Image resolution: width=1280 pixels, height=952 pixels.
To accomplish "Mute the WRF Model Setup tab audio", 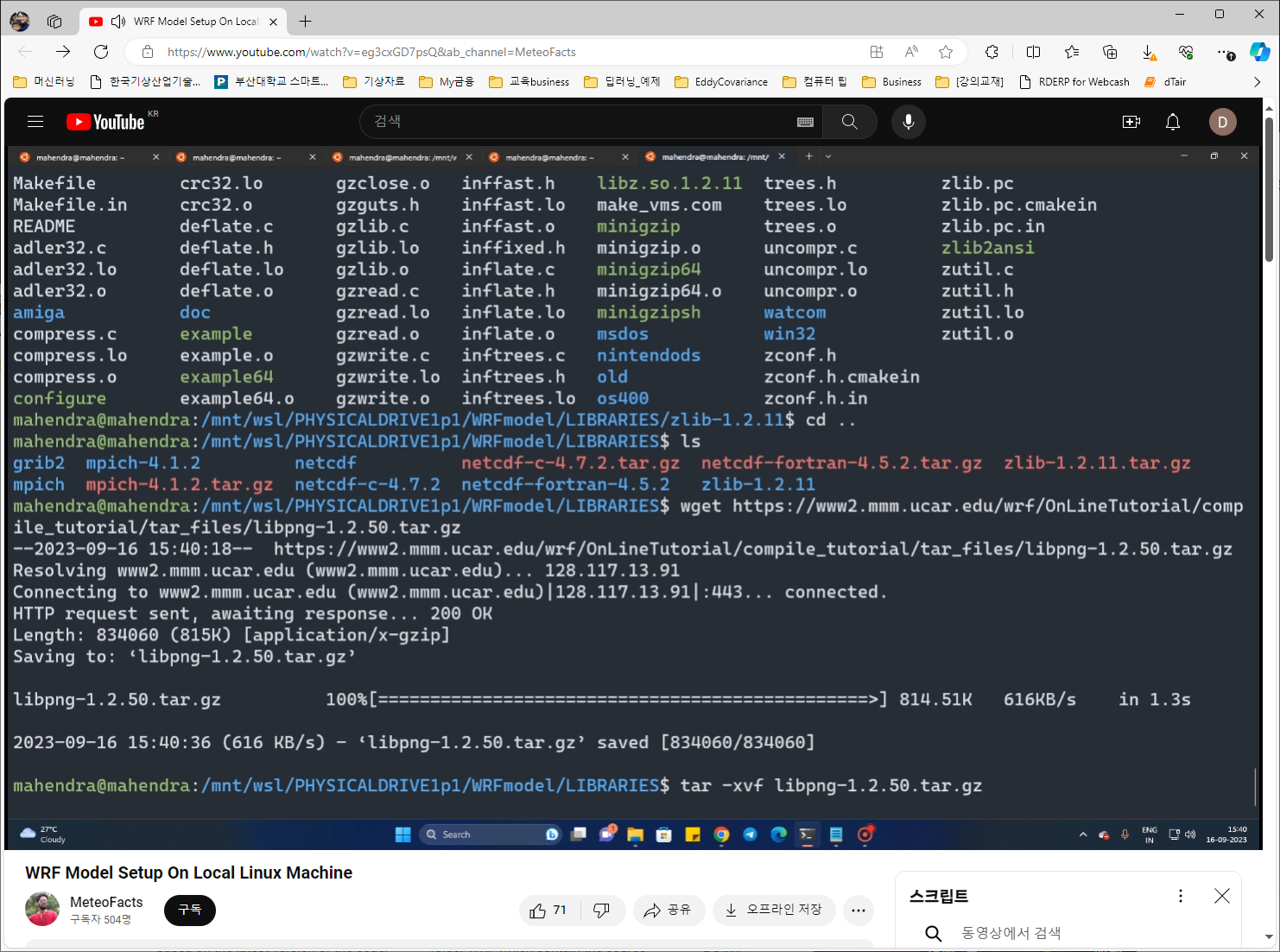I will tap(118, 22).
